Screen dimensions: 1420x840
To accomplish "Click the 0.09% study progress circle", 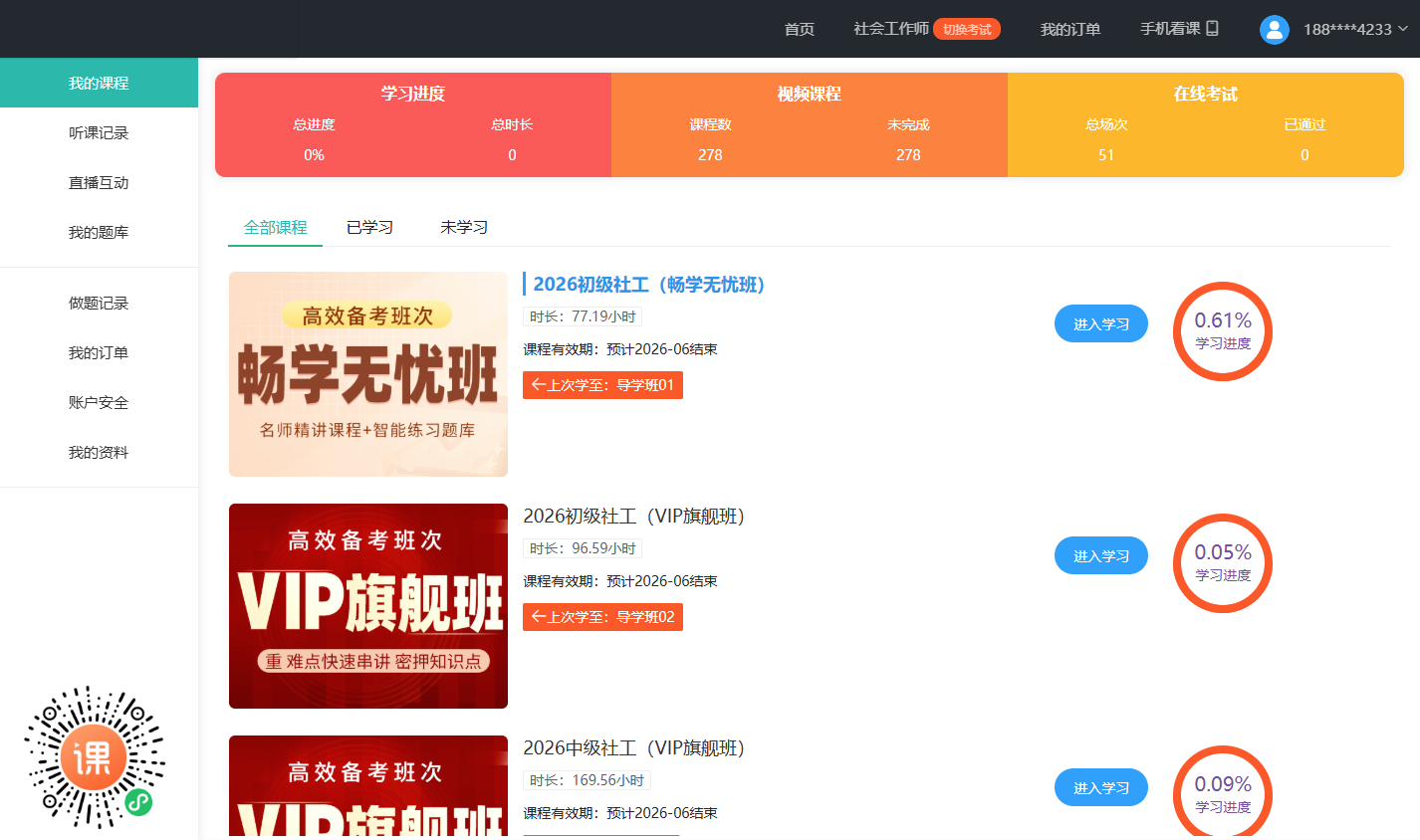I will coord(1222,793).
